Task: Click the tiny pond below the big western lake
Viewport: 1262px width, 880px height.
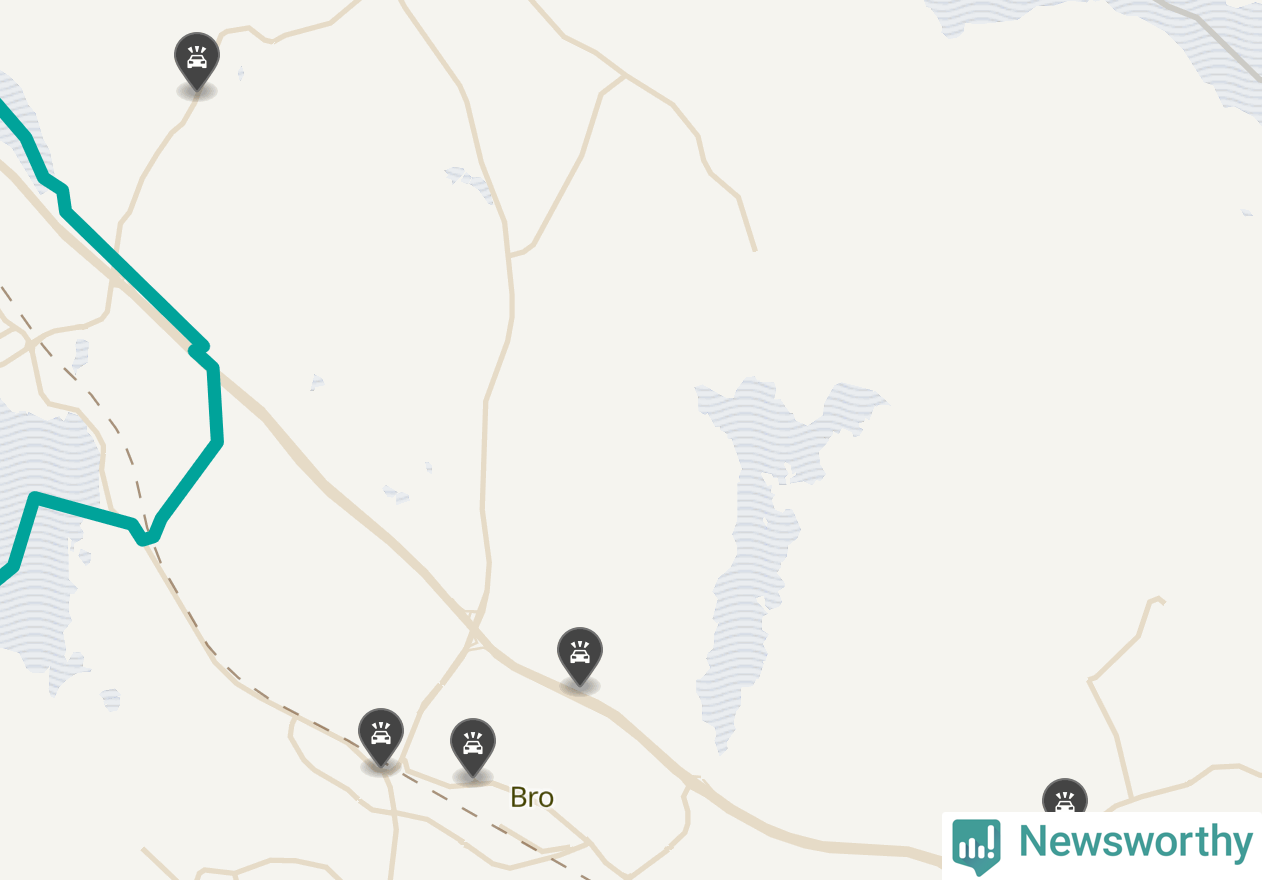Action: 110,699
